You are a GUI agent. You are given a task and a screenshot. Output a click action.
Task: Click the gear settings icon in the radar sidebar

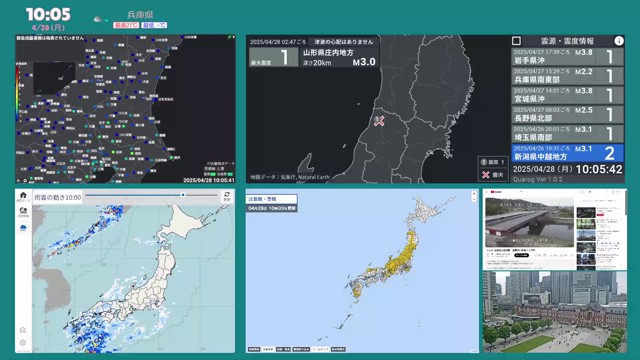click(23, 343)
